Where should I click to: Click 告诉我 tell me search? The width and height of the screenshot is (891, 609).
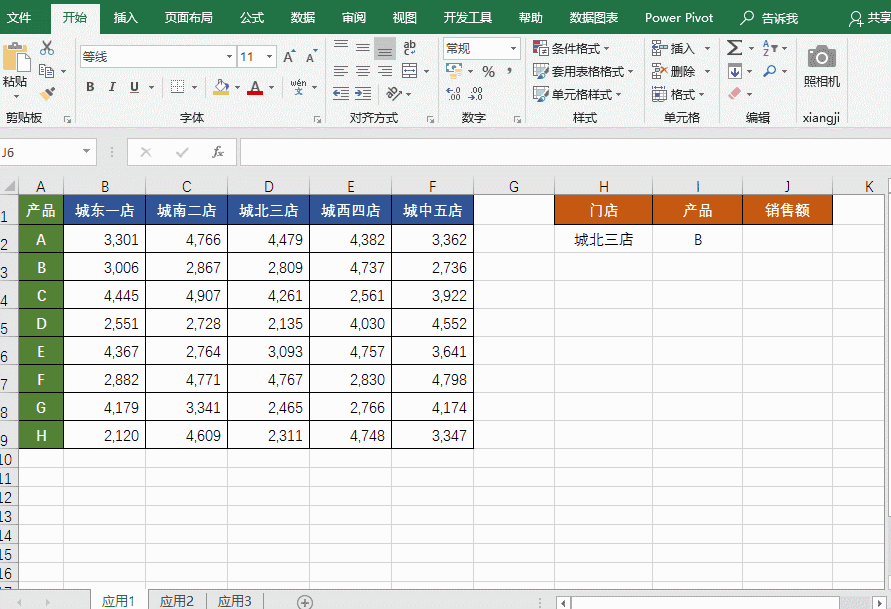(x=769, y=18)
